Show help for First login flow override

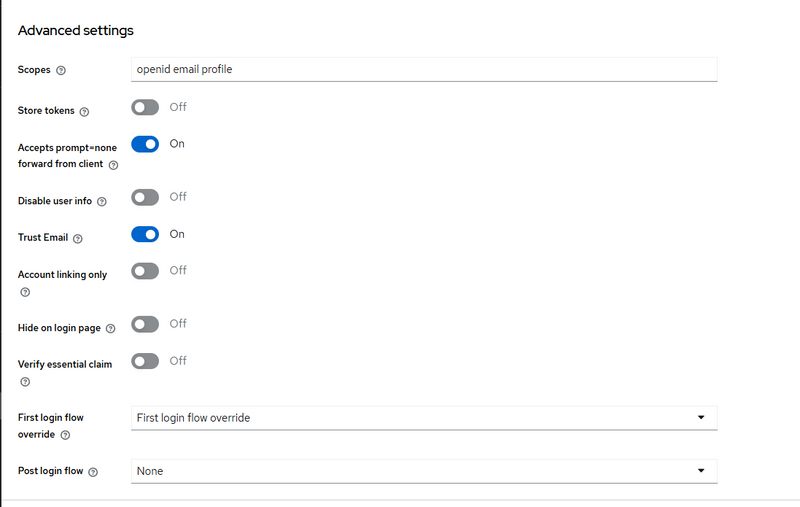pos(65,436)
